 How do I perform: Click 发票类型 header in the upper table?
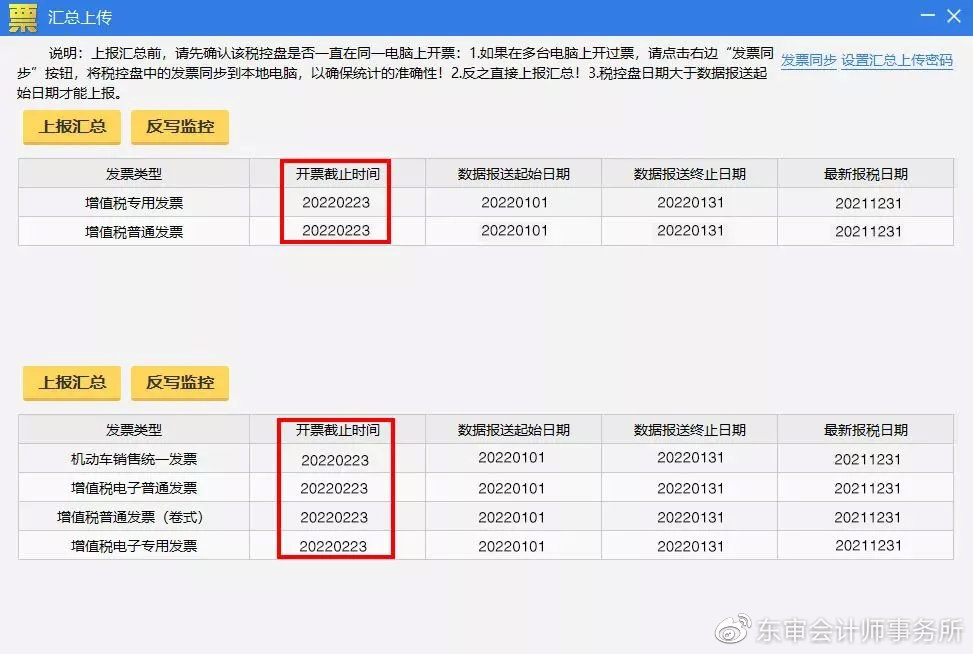[x=134, y=174]
